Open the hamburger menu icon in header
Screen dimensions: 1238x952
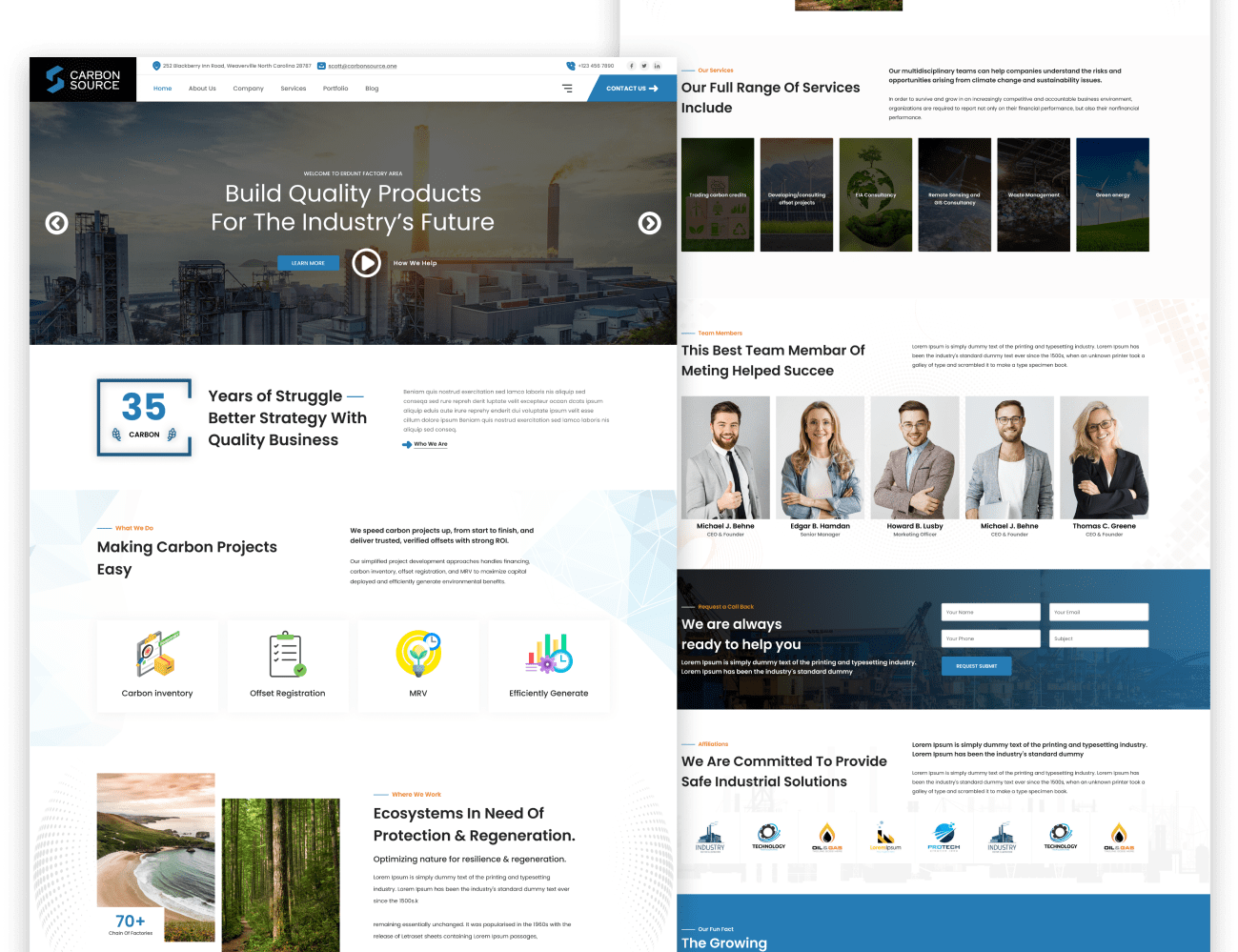[567, 89]
